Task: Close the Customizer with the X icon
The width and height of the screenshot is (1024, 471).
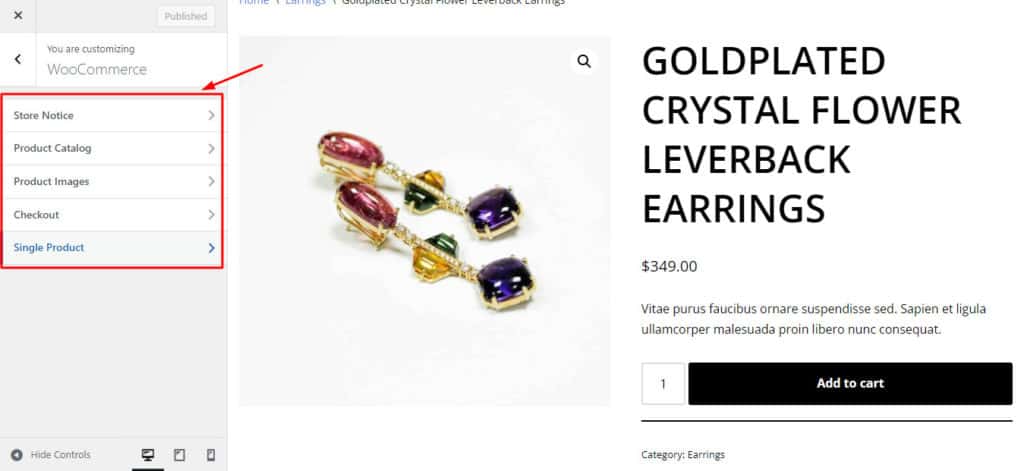Action: tap(18, 16)
